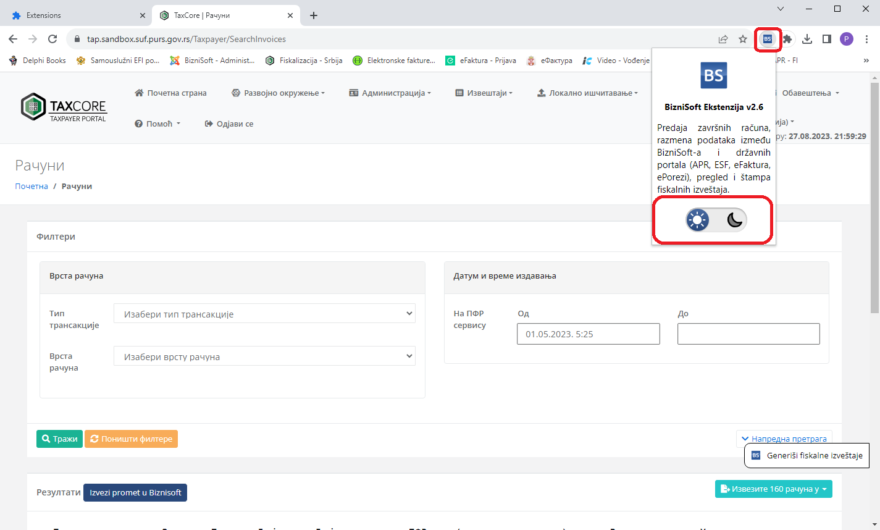Click Izvezi promet u Biznisoft button
Image resolution: width=880 pixels, height=530 pixels.
point(135,492)
